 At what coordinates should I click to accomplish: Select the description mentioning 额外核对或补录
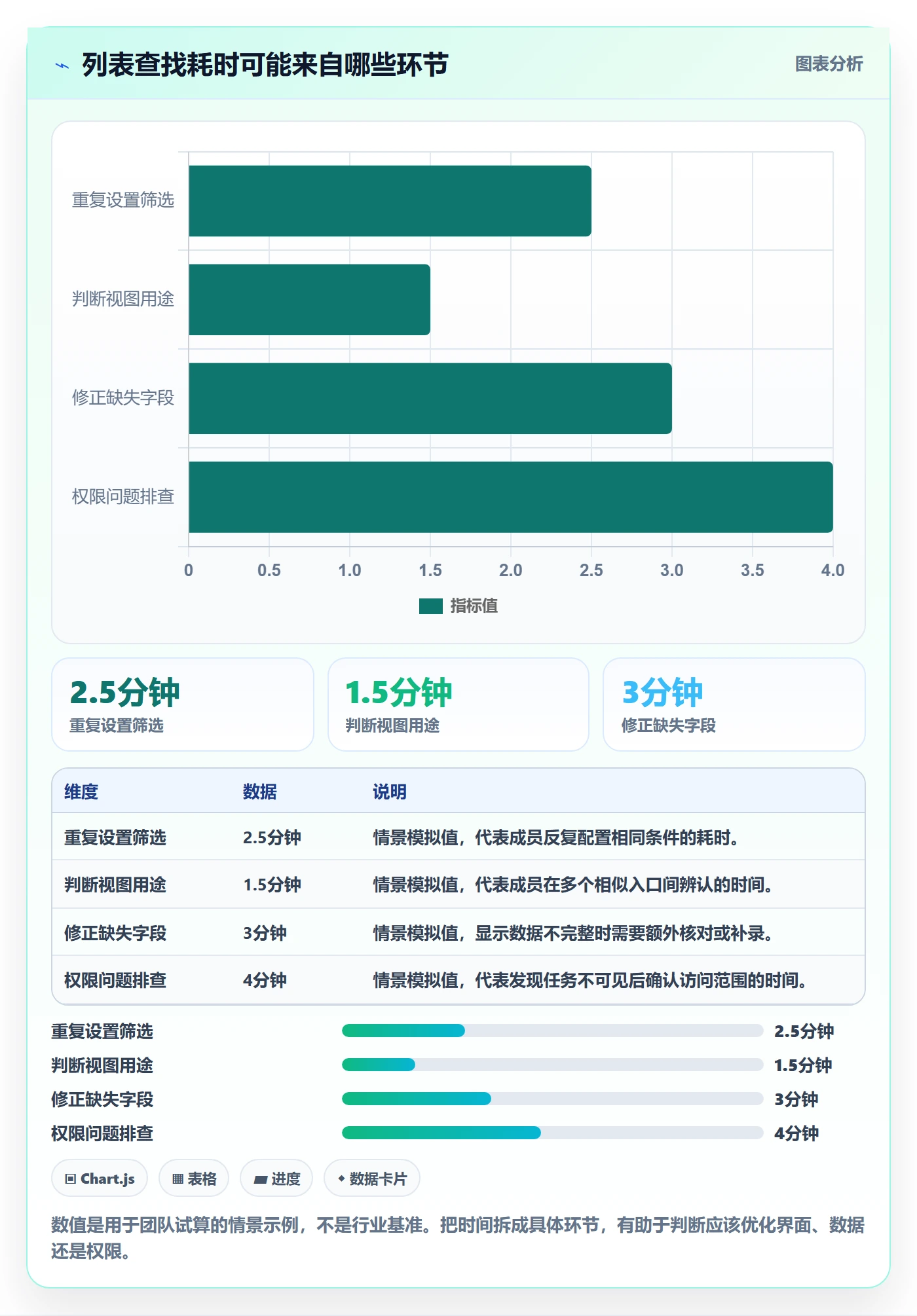573,933
